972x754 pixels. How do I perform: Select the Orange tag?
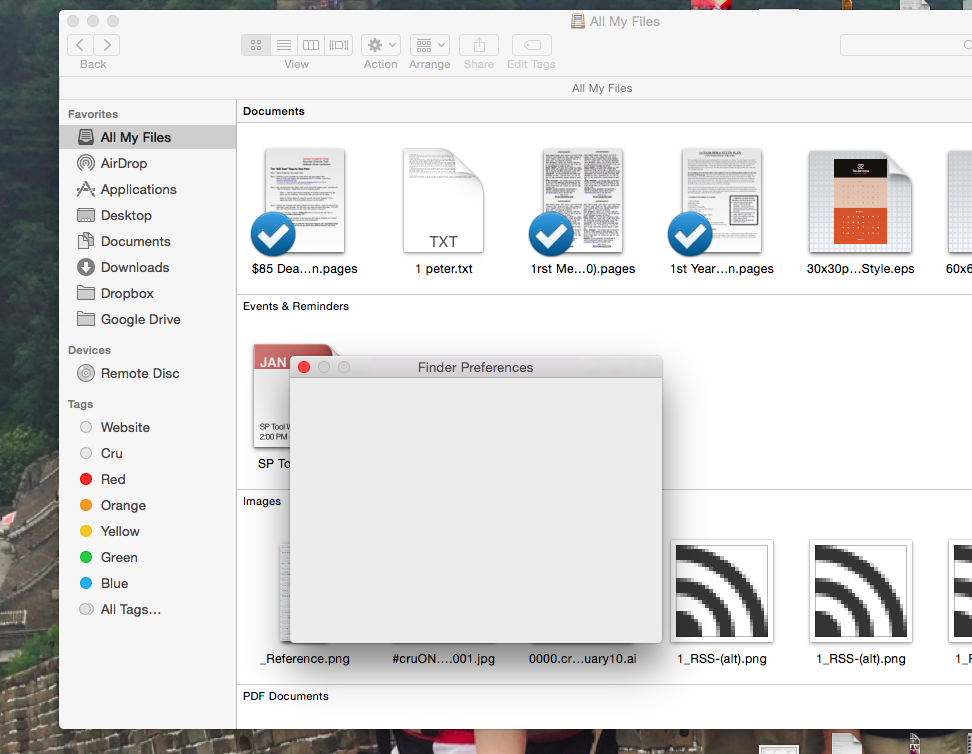[148, 505]
